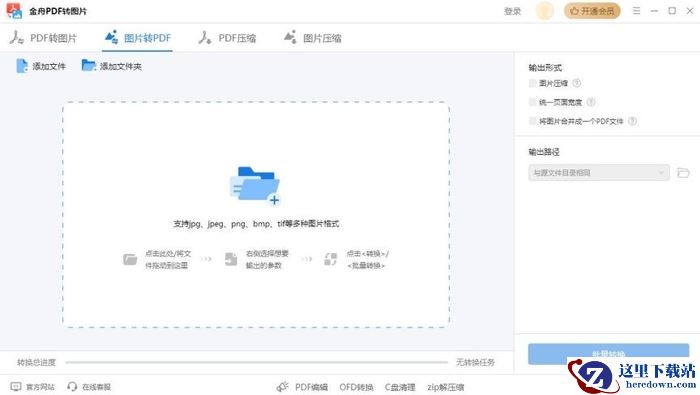Select the 图片转PDF tab
Screen dimensions: 700x395
click(x=138, y=38)
